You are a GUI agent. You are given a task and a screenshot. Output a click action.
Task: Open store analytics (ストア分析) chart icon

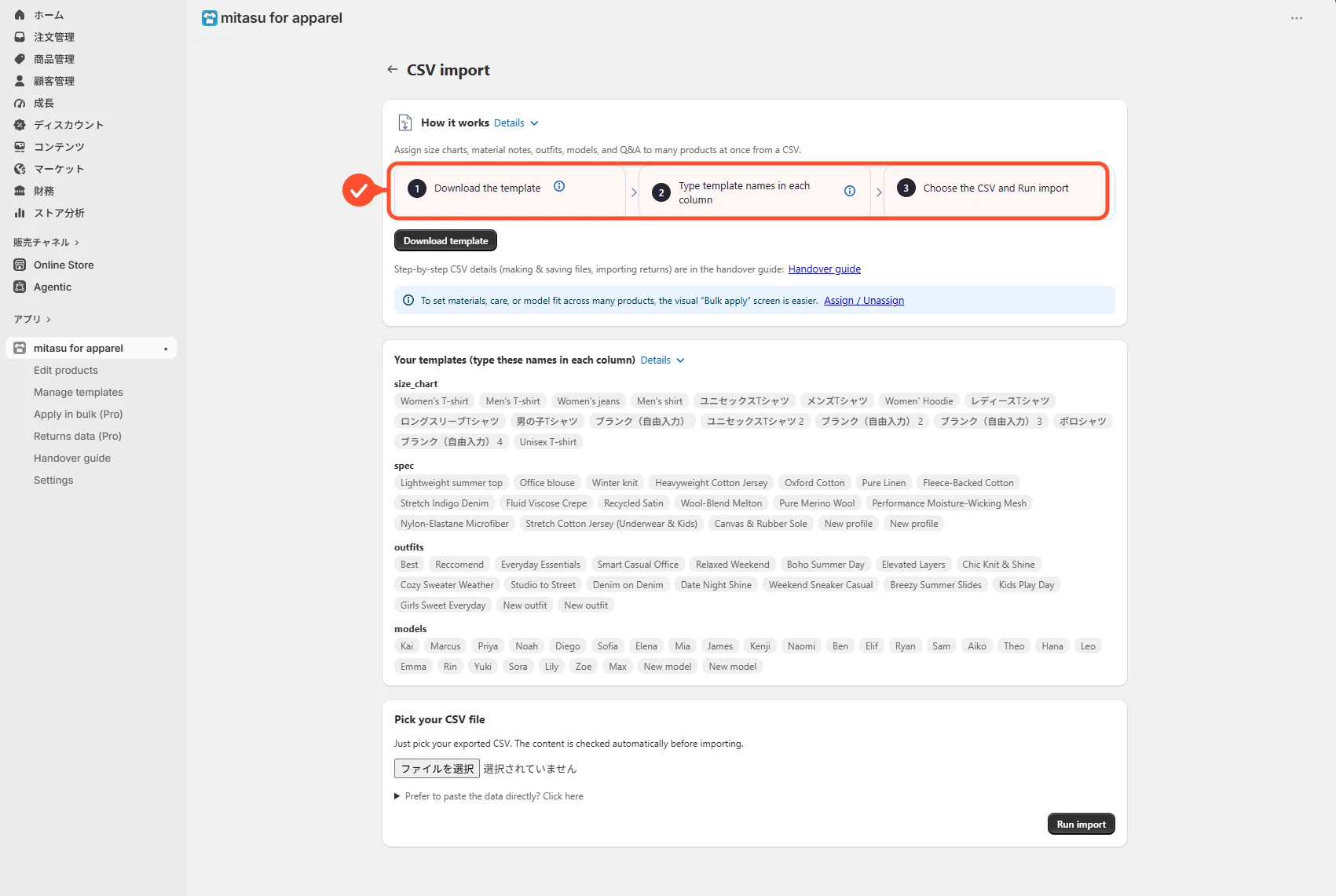pyautogui.click(x=20, y=213)
